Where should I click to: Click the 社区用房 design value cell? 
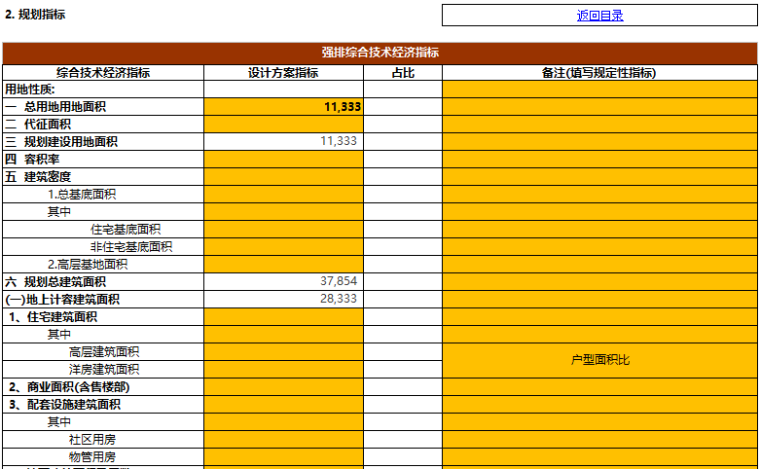pyautogui.click(x=283, y=439)
